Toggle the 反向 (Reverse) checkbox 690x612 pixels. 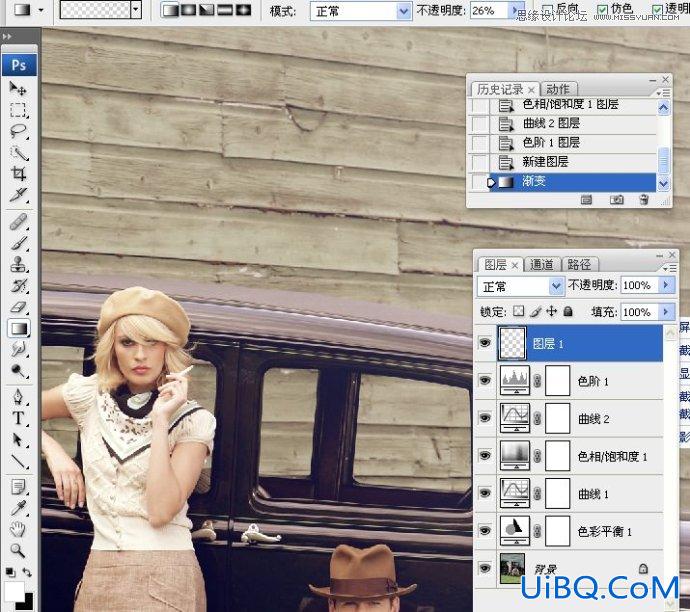tap(547, 9)
